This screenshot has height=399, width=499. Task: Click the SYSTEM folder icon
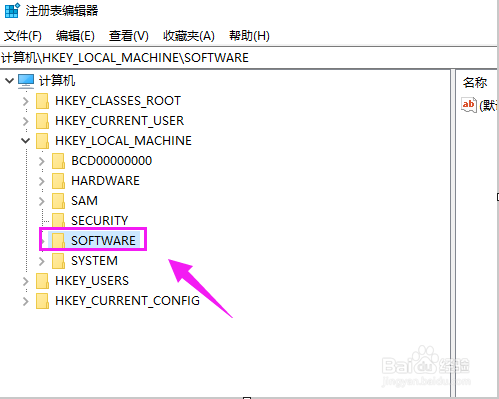click(x=58, y=261)
